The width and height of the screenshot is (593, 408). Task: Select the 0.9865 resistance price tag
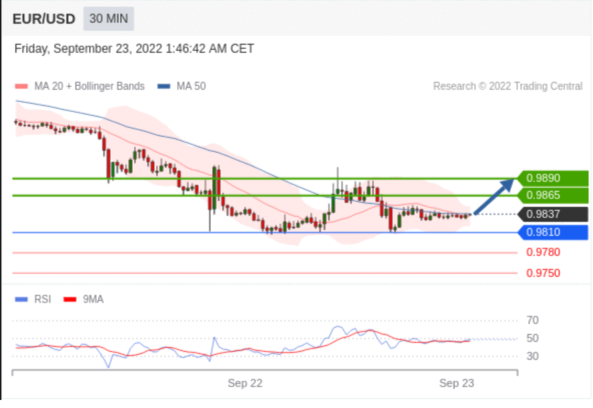point(553,195)
